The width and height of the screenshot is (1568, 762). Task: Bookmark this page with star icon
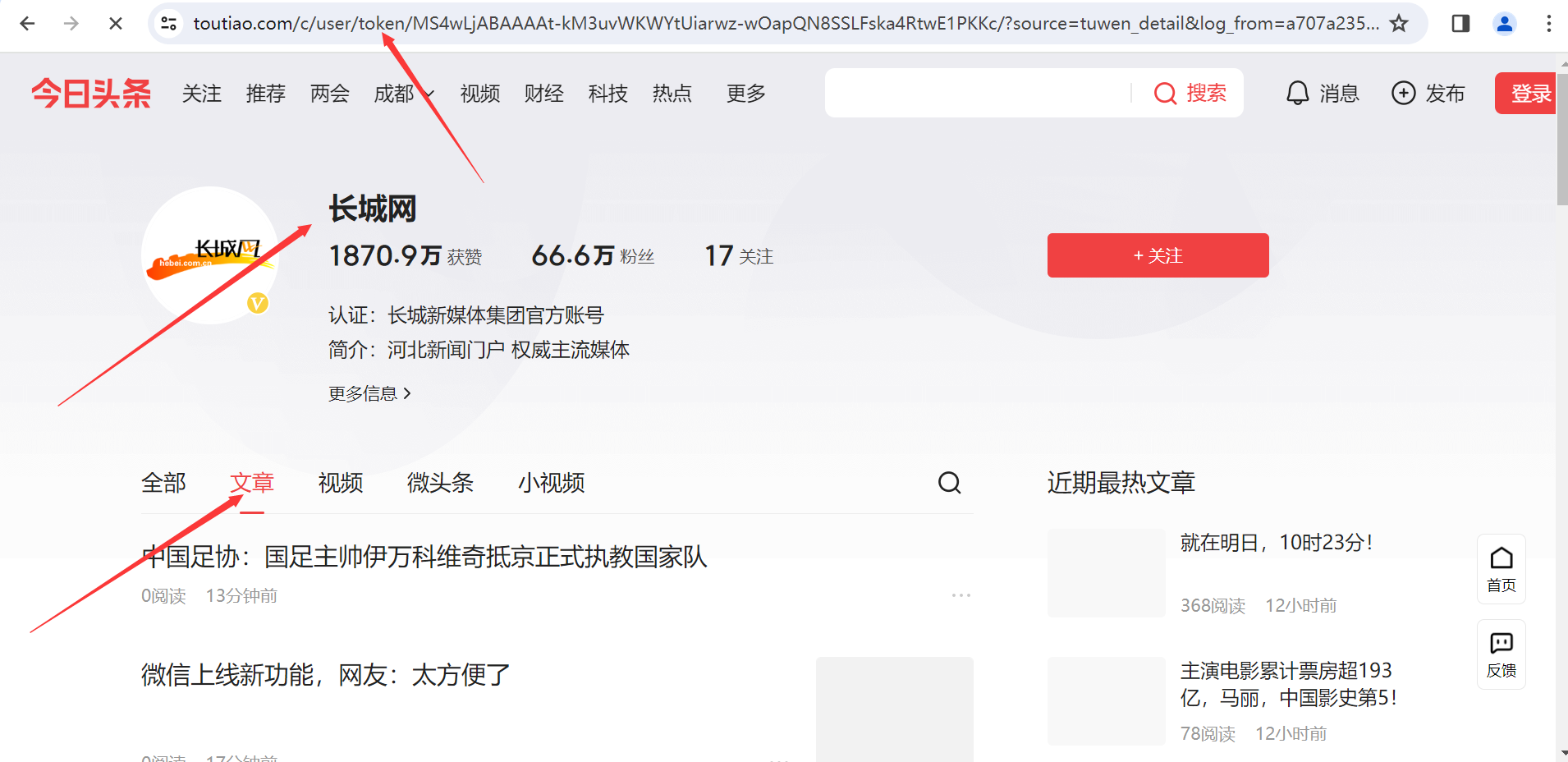click(x=1399, y=24)
